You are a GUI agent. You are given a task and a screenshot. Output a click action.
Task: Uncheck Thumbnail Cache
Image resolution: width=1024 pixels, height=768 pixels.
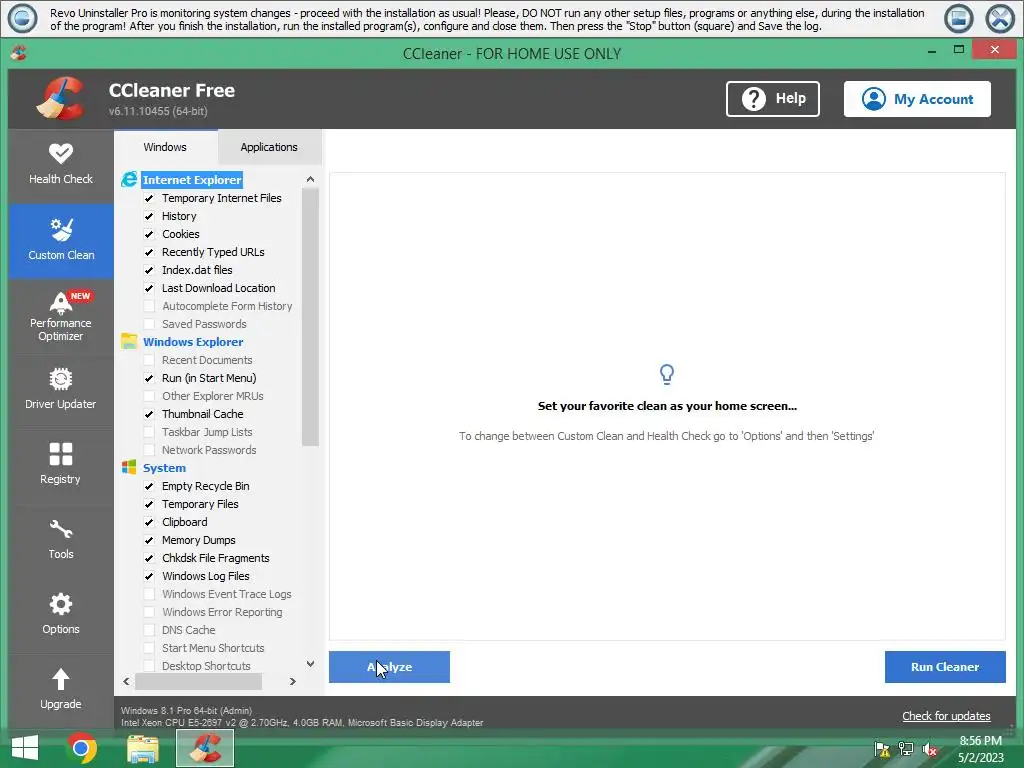[149, 414]
